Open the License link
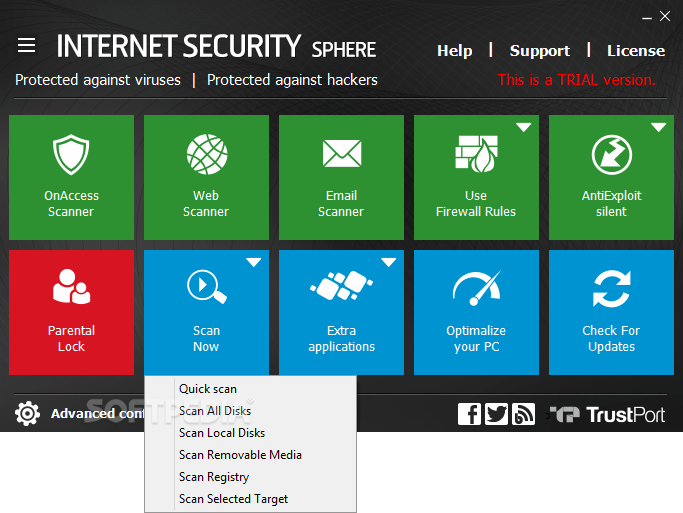 [x=636, y=51]
